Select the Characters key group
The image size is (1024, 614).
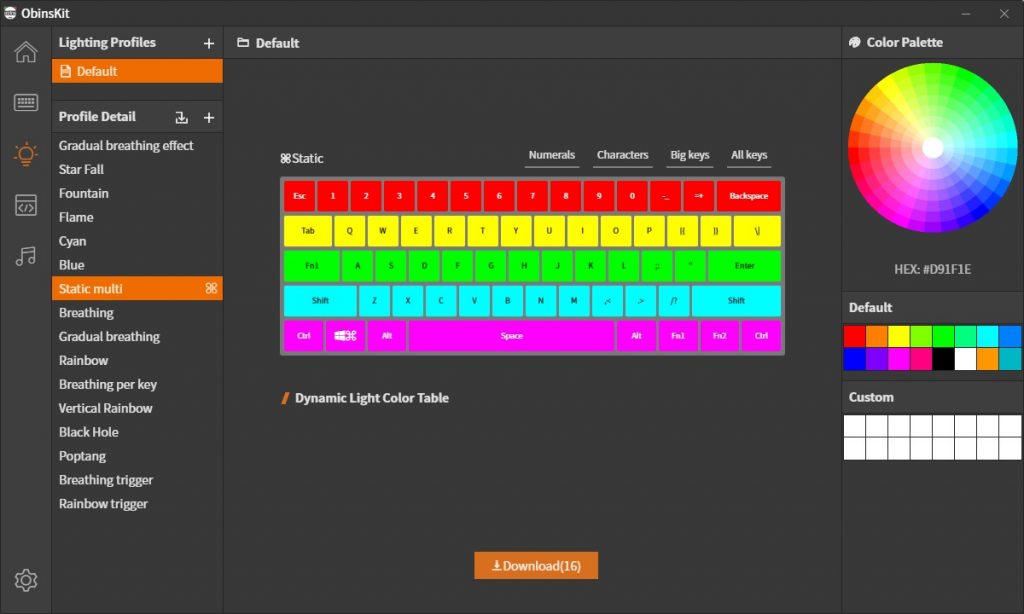(x=622, y=155)
